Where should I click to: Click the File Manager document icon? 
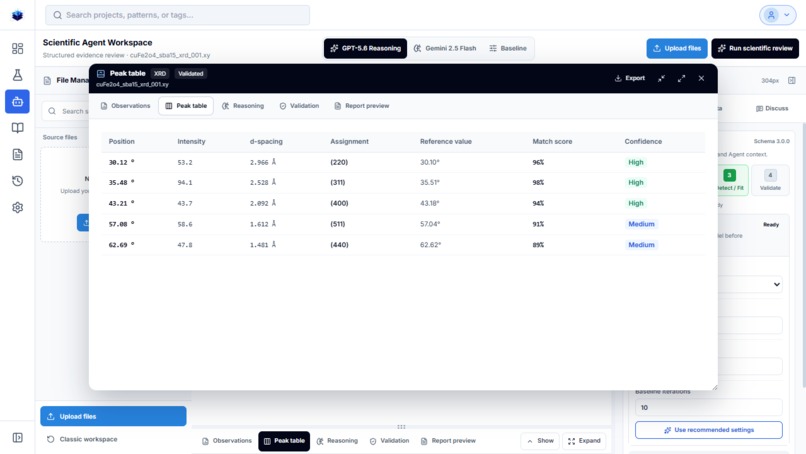click(47, 81)
